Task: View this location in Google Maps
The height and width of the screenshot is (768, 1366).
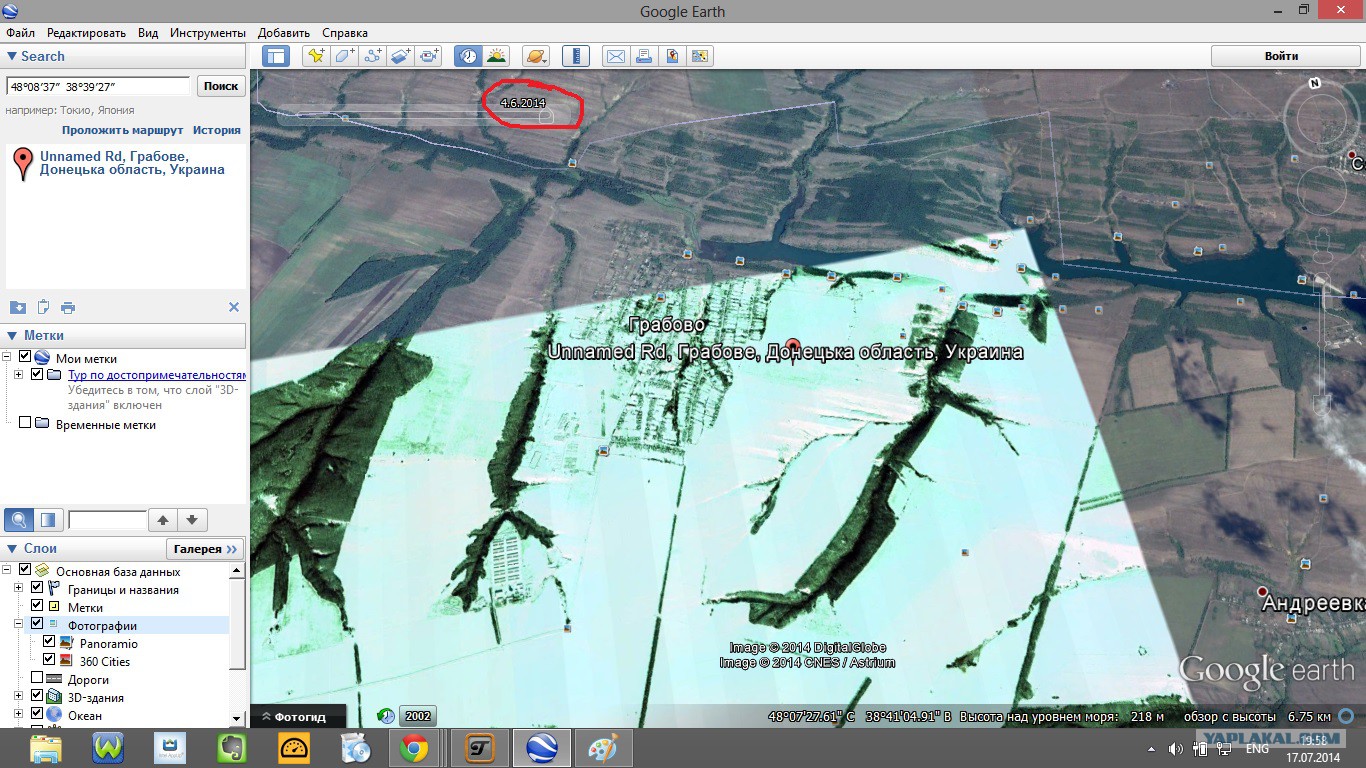Action: point(700,56)
